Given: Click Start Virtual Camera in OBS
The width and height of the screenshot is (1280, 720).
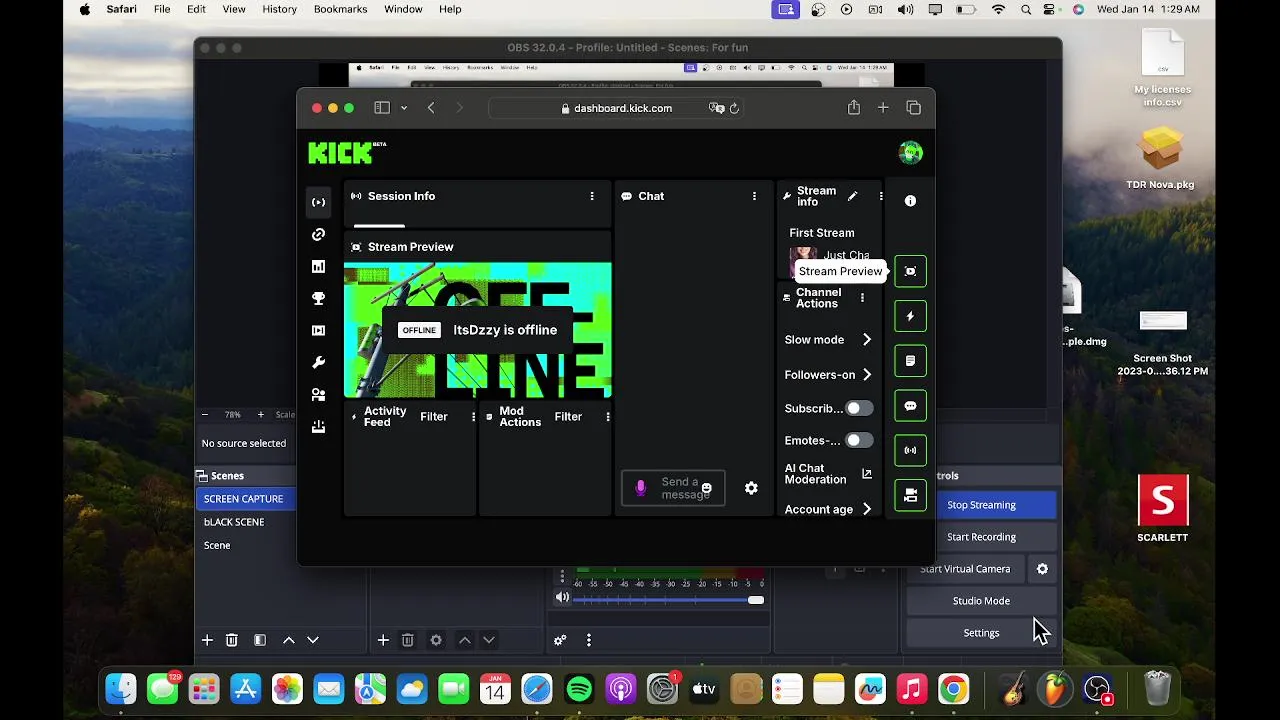Looking at the screenshot, I should [965, 569].
